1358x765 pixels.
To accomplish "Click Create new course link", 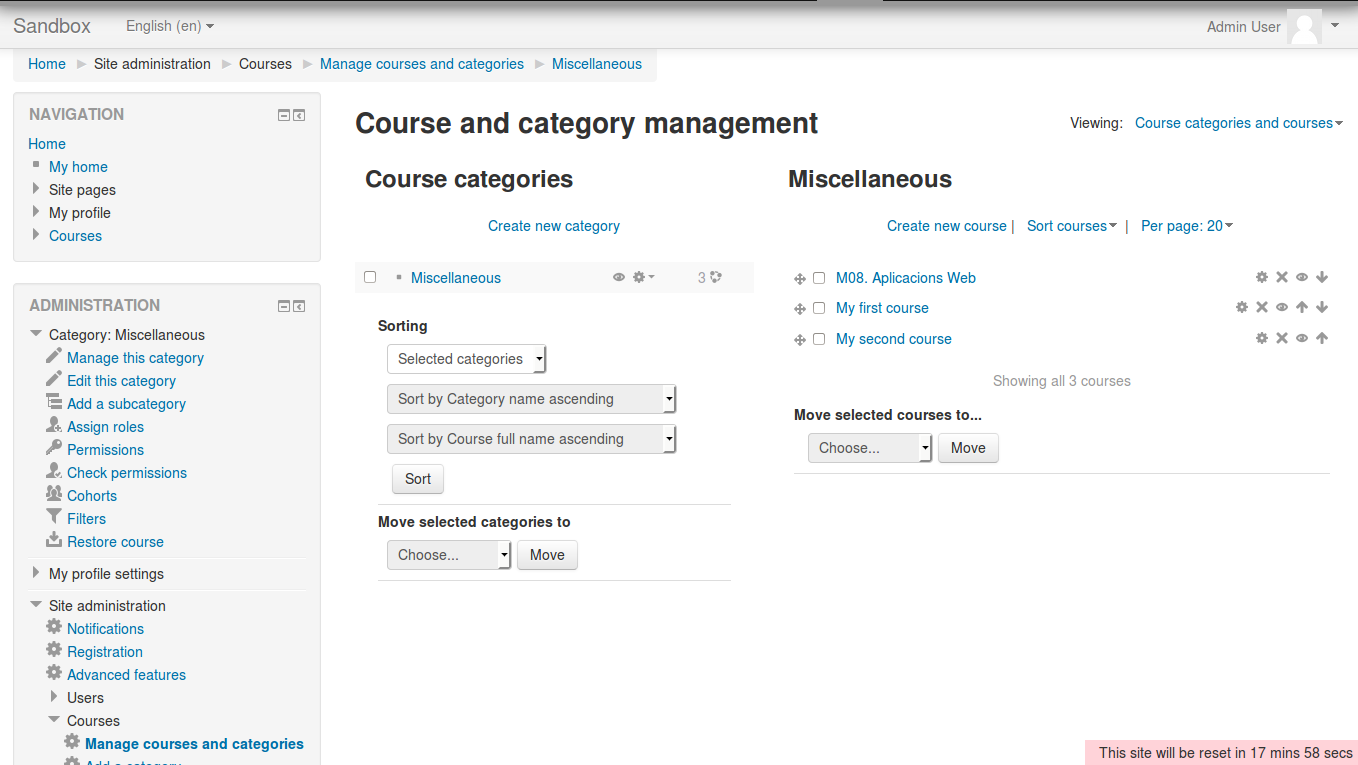I will (x=946, y=226).
